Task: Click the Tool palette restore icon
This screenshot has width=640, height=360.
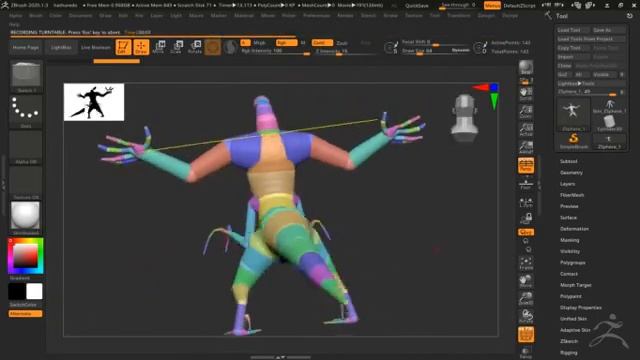Action: (629, 16)
